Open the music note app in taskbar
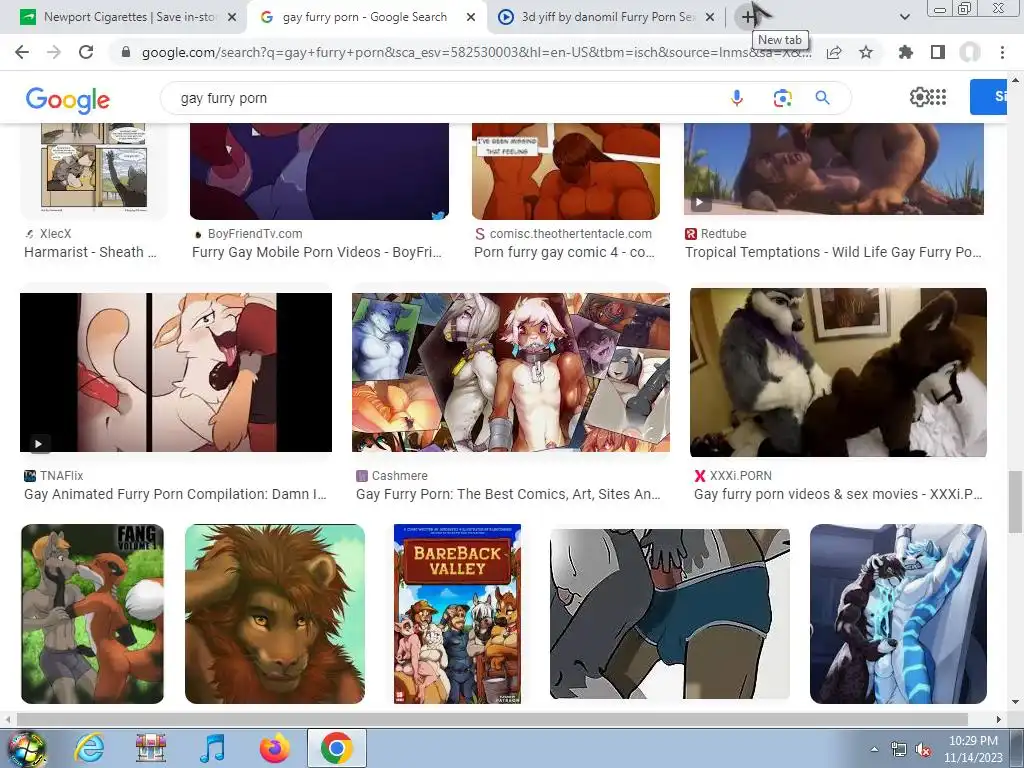1024x768 pixels. pos(212,748)
